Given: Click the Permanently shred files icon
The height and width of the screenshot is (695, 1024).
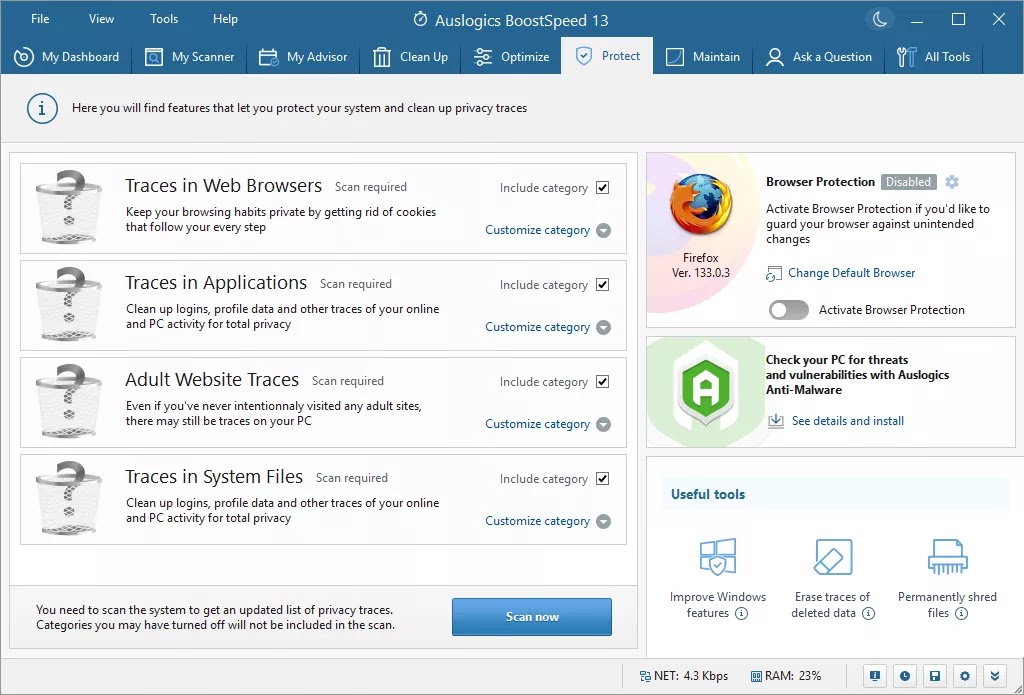Looking at the screenshot, I should point(946,558).
